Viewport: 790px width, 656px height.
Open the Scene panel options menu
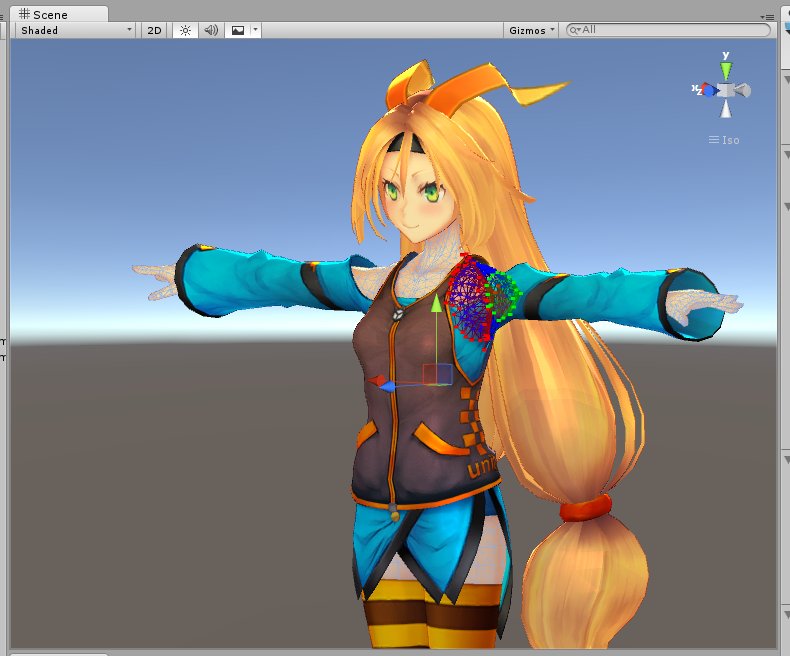[767, 17]
